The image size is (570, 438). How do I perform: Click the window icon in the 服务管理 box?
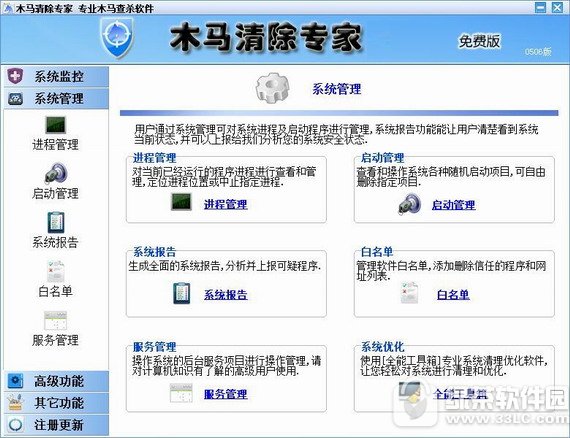(181, 393)
